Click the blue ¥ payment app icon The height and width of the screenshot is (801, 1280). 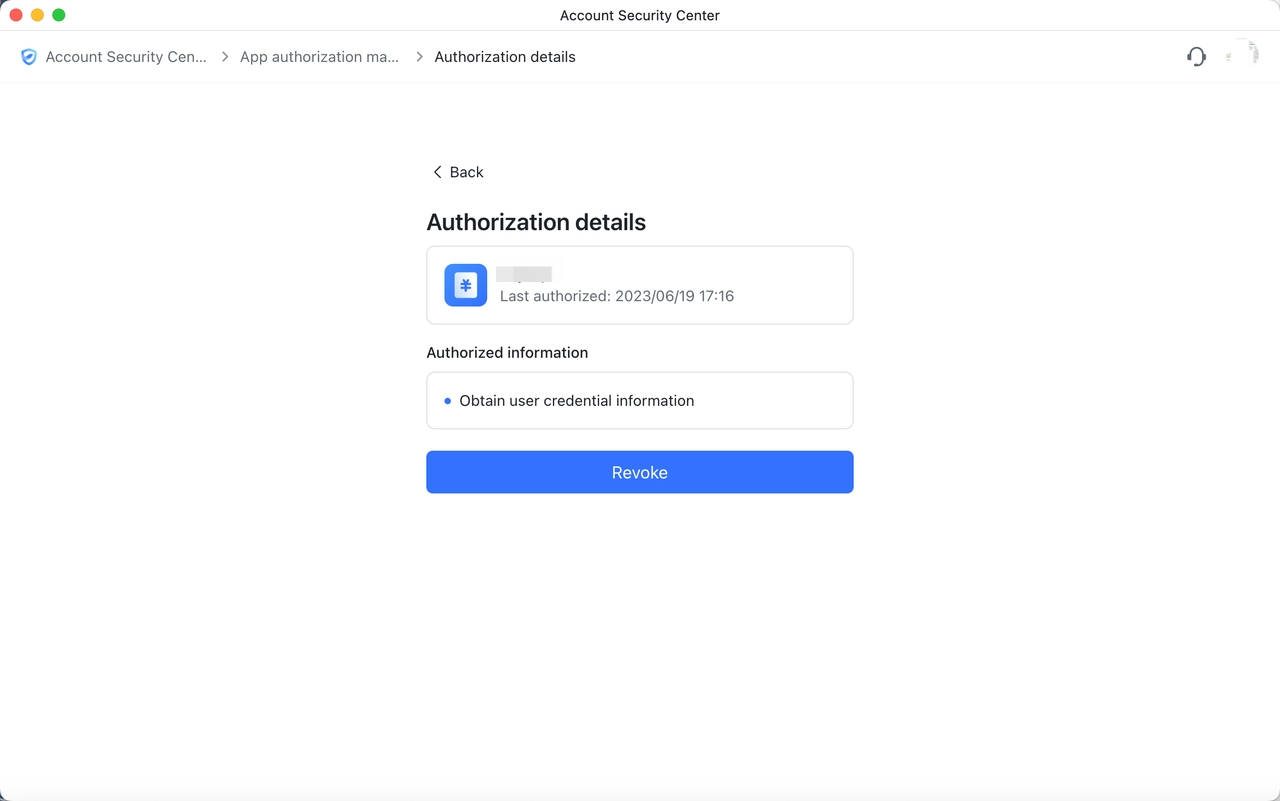[465, 285]
